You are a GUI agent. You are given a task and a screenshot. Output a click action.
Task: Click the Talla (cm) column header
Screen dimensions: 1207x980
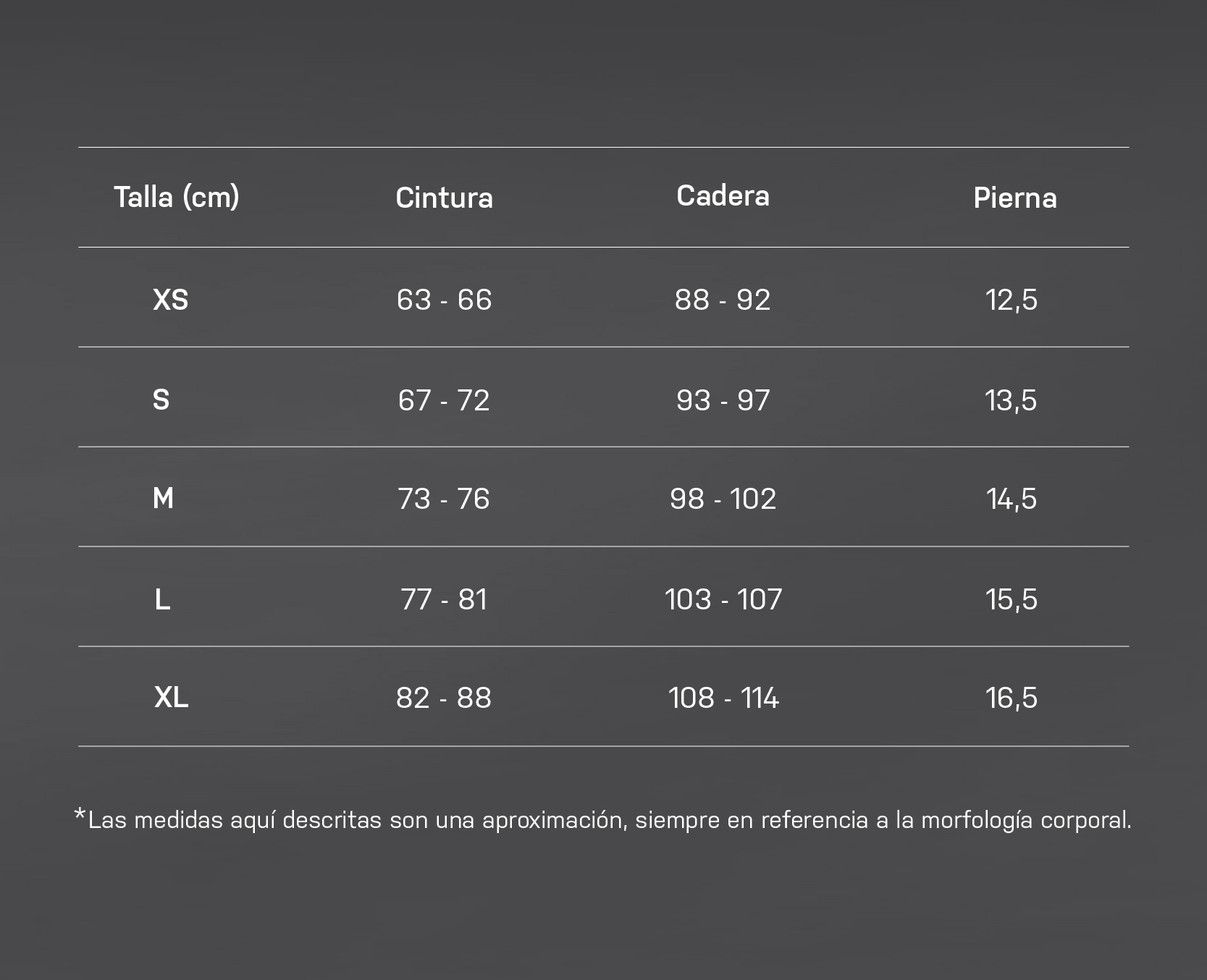tap(177, 197)
